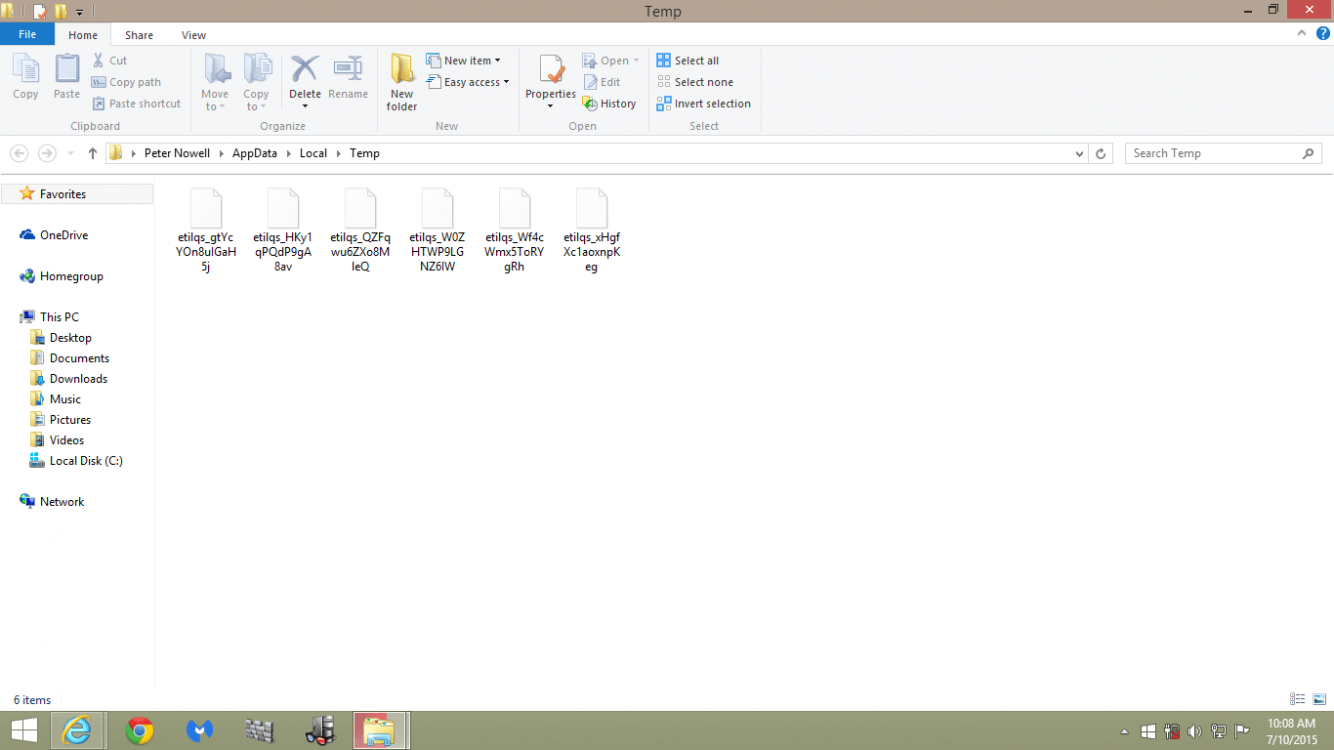Viewport: 1334px width, 750px height.
Task: Switch to large thumbnails view in status bar
Action: pyautogui.click(x=1318, y=698)
